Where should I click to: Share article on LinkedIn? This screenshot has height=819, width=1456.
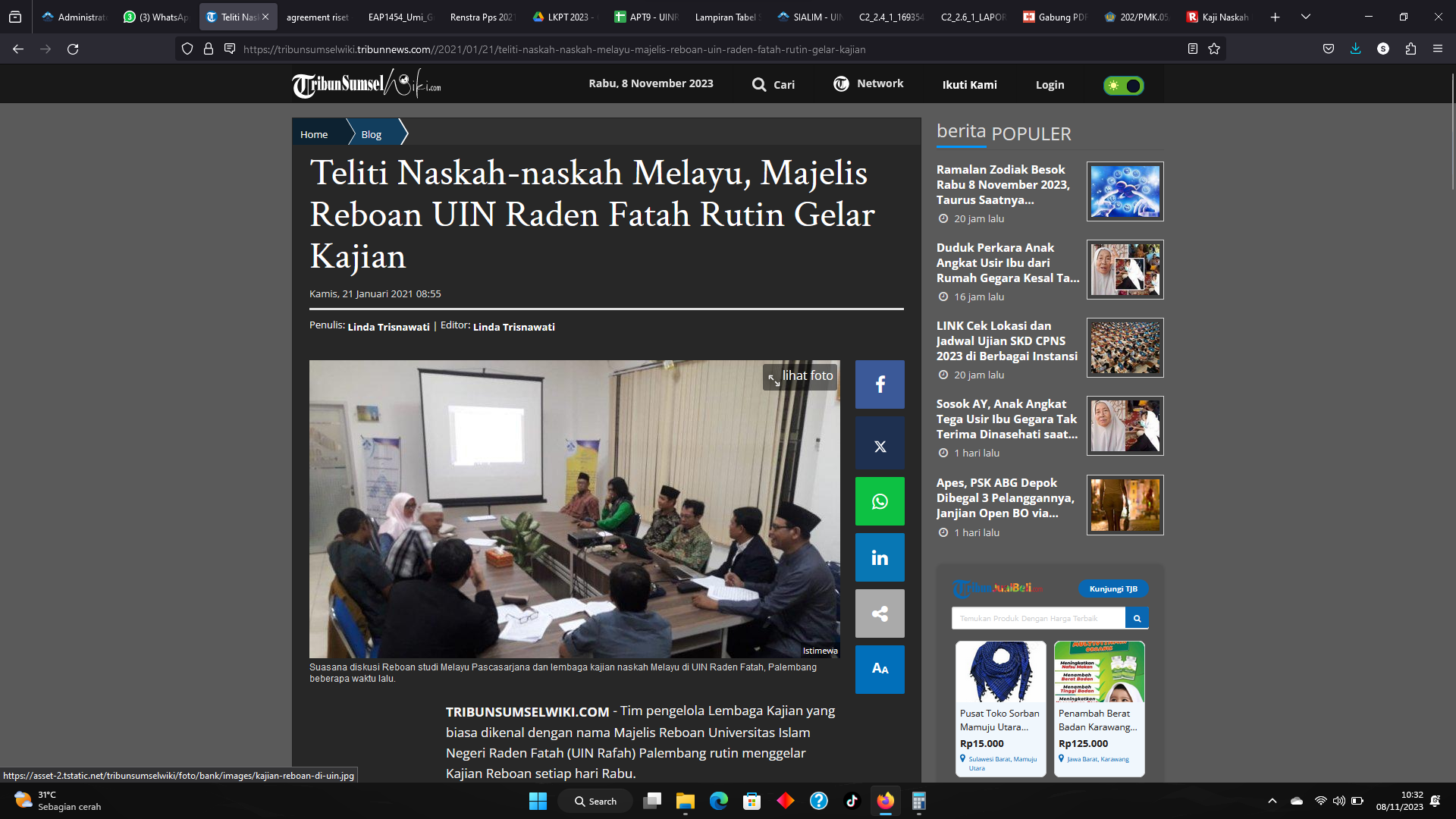coord(880,557)
